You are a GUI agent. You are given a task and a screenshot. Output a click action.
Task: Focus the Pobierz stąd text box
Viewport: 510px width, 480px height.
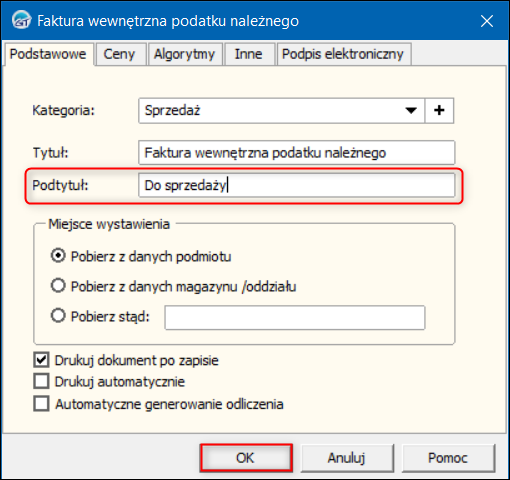295,318
